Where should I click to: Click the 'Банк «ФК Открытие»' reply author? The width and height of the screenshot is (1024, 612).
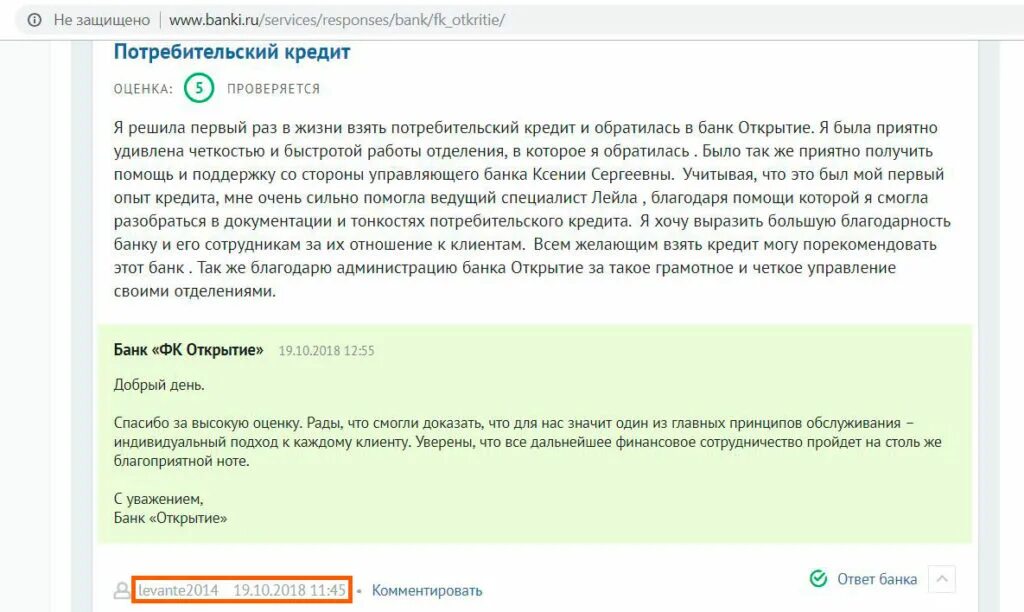[x=188, y=350]
